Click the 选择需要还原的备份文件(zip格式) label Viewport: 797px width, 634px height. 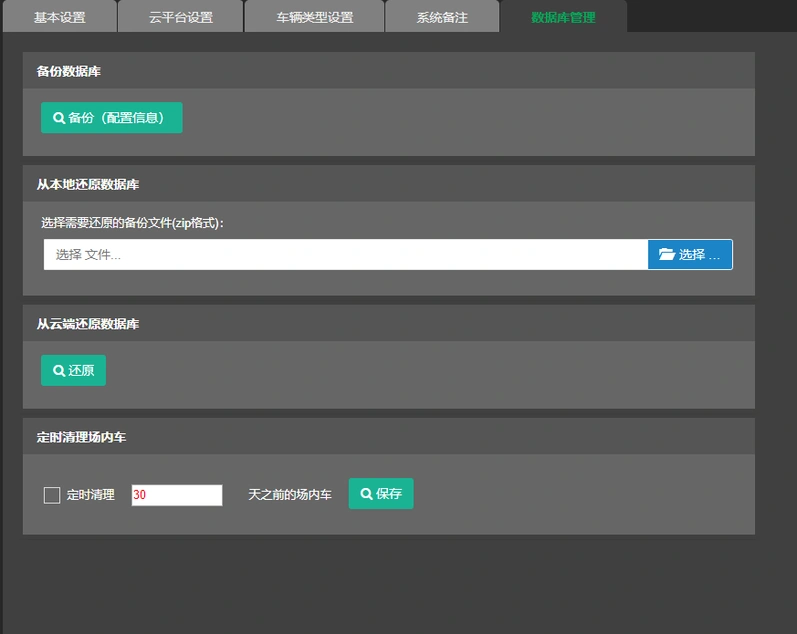(132, 223)
